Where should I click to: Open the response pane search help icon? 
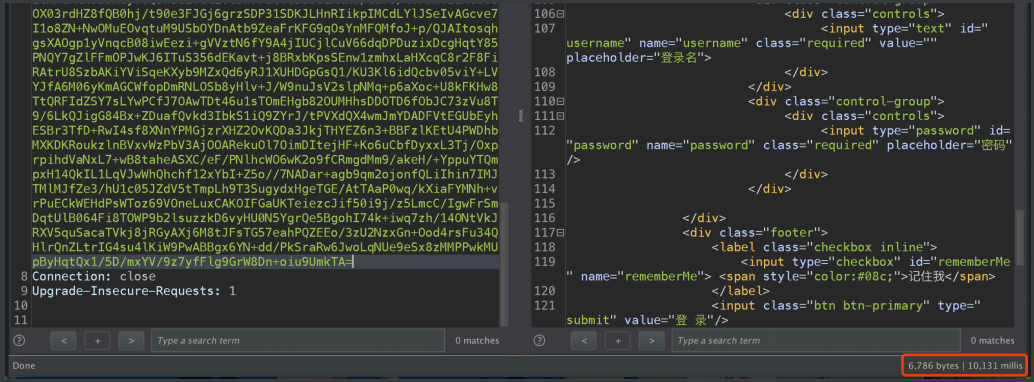click(539, 340)
